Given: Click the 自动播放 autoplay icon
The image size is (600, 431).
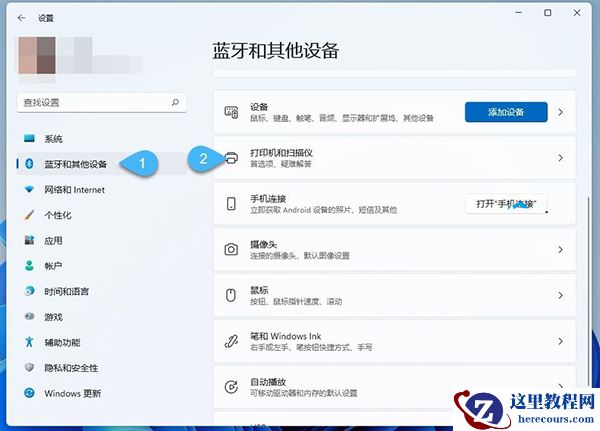Looking at the screenshot, I should click(x=231, y=387).
